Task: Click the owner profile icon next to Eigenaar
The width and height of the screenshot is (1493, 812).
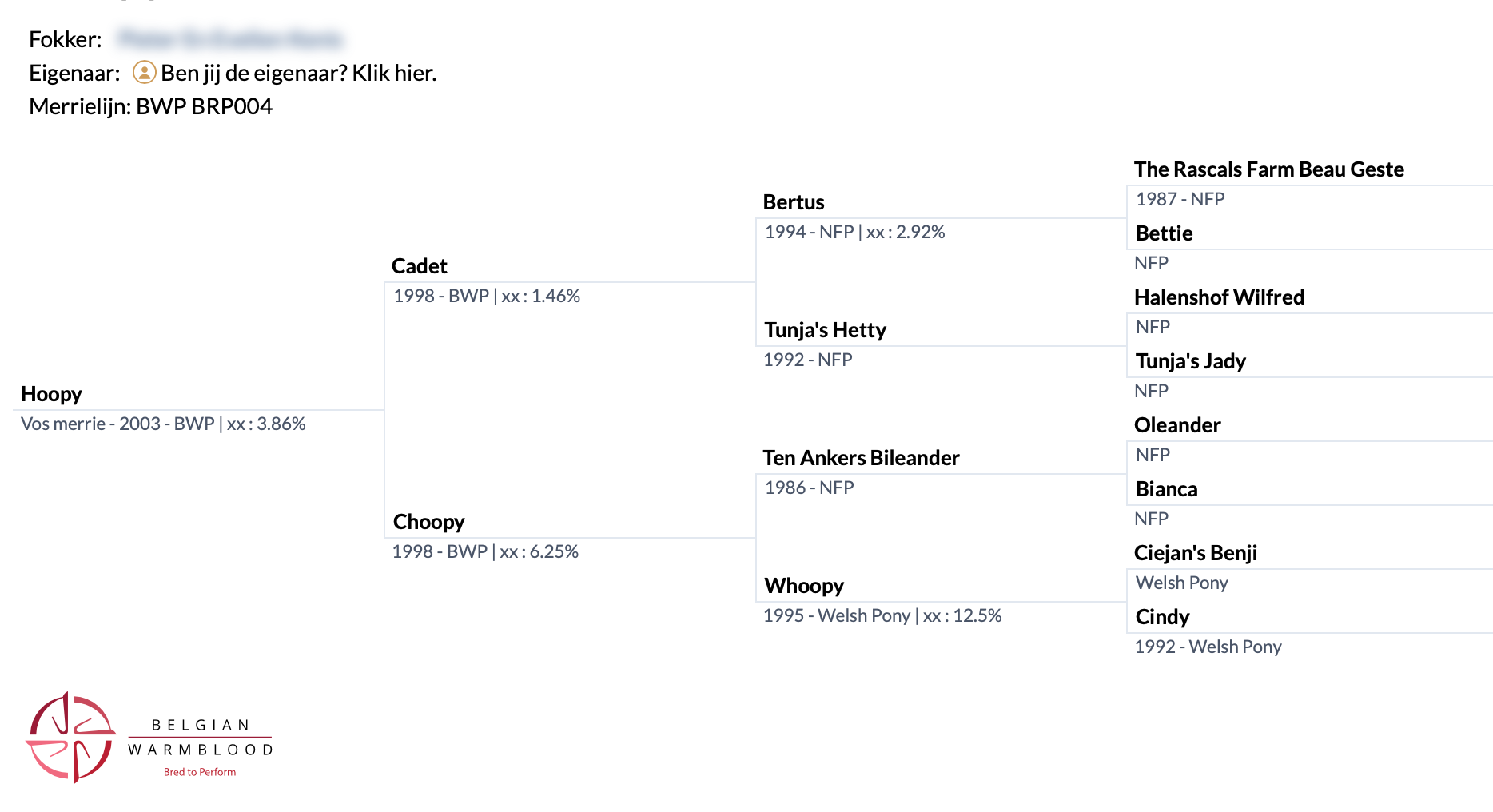Action: pyautogui.click(x=144, y=73)
